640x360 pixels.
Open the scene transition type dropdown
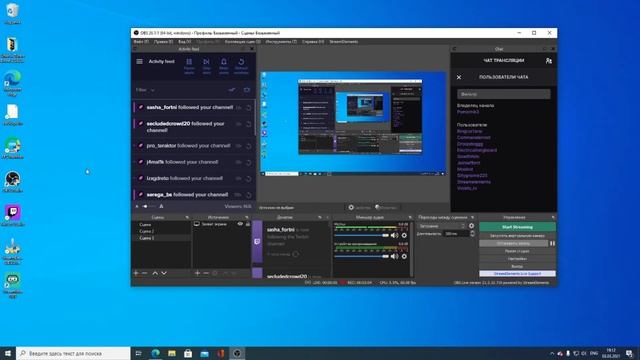(x=442, y=226)
